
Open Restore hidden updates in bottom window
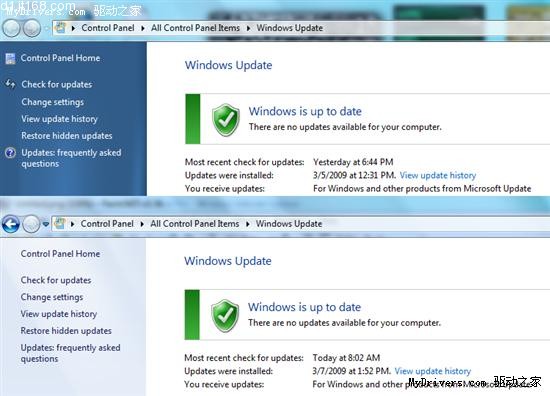tap(66, 331)
